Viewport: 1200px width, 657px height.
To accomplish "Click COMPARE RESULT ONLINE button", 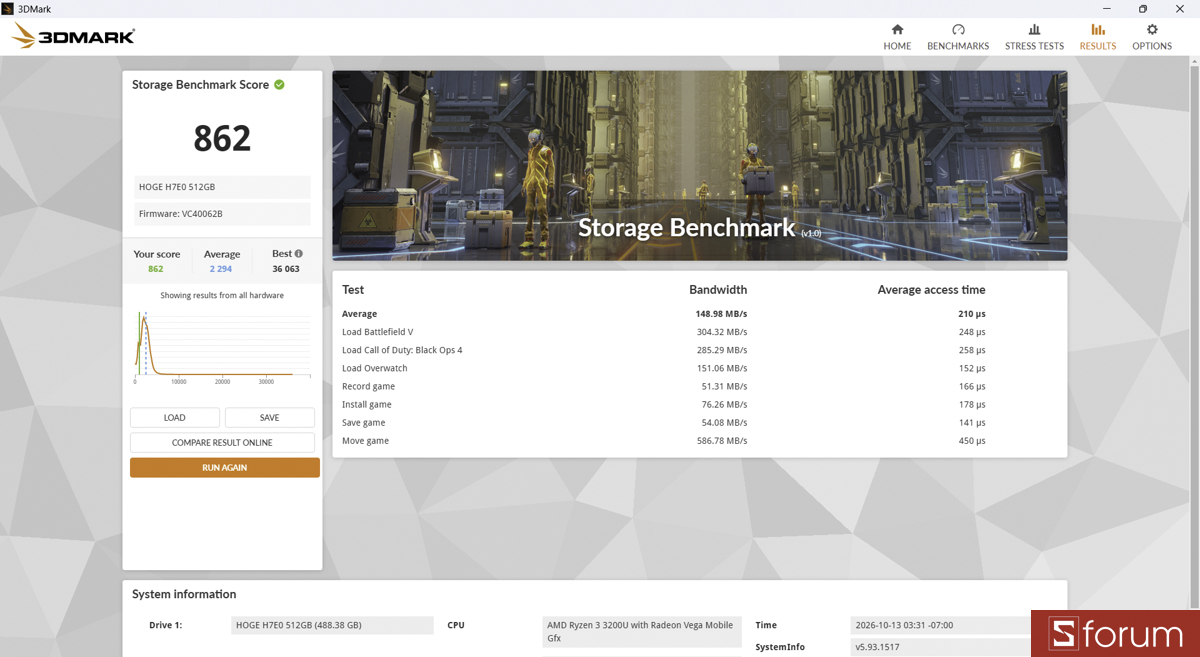I will [222, 442].
